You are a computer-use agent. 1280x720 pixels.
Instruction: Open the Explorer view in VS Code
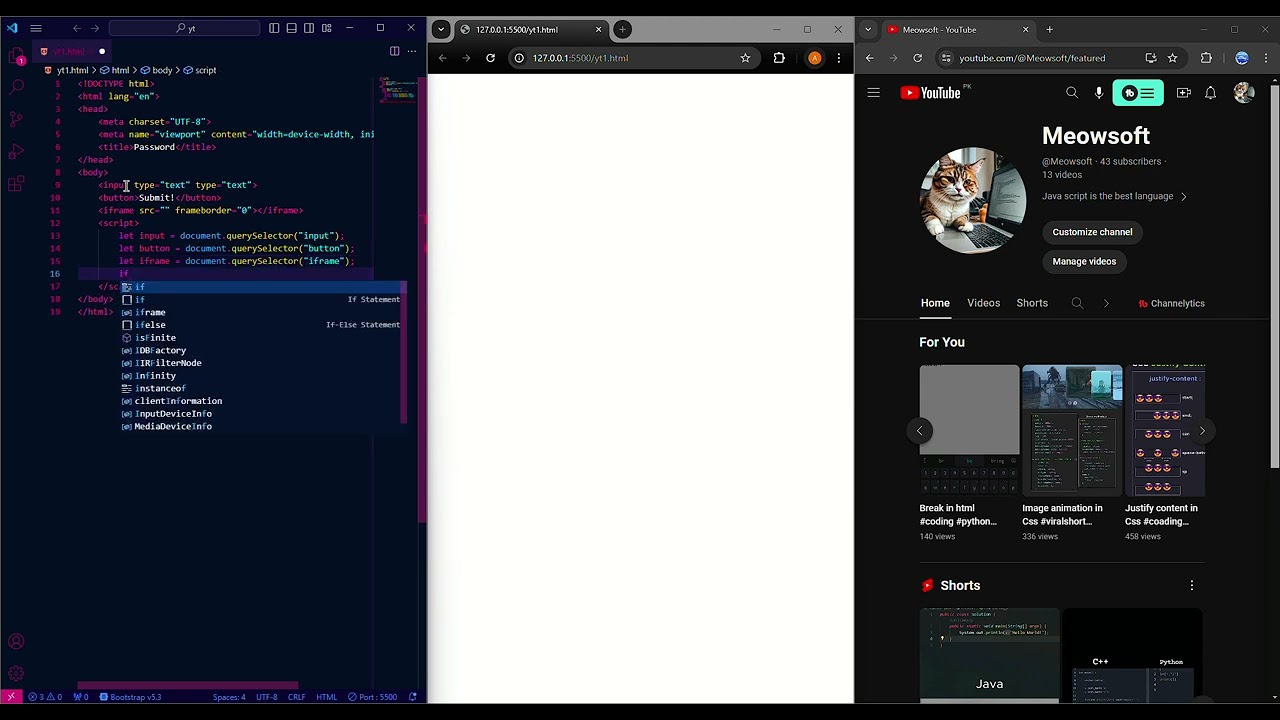[16, 56]
